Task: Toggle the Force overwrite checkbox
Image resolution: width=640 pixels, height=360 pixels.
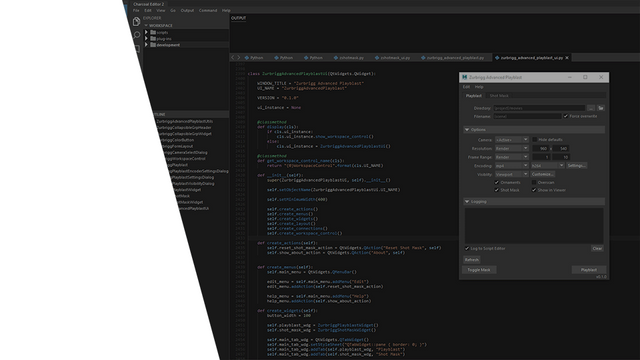Action: [566, 116]
